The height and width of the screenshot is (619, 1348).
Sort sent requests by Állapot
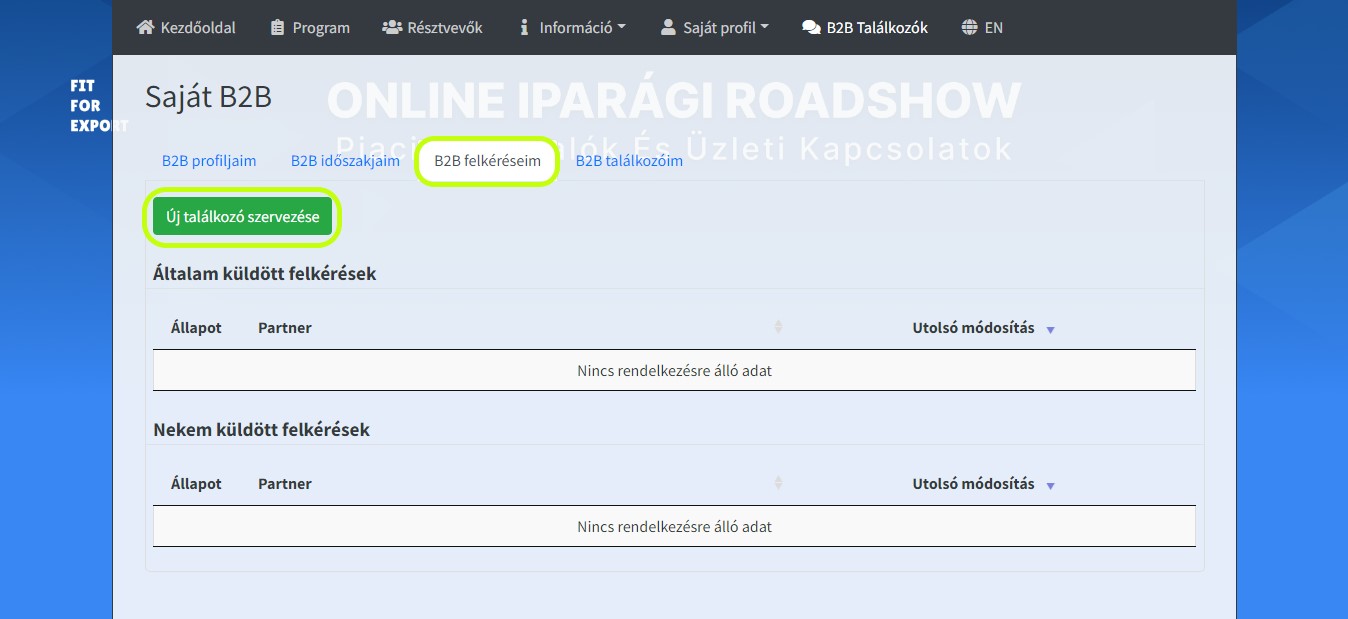click(x=196, y=328)
